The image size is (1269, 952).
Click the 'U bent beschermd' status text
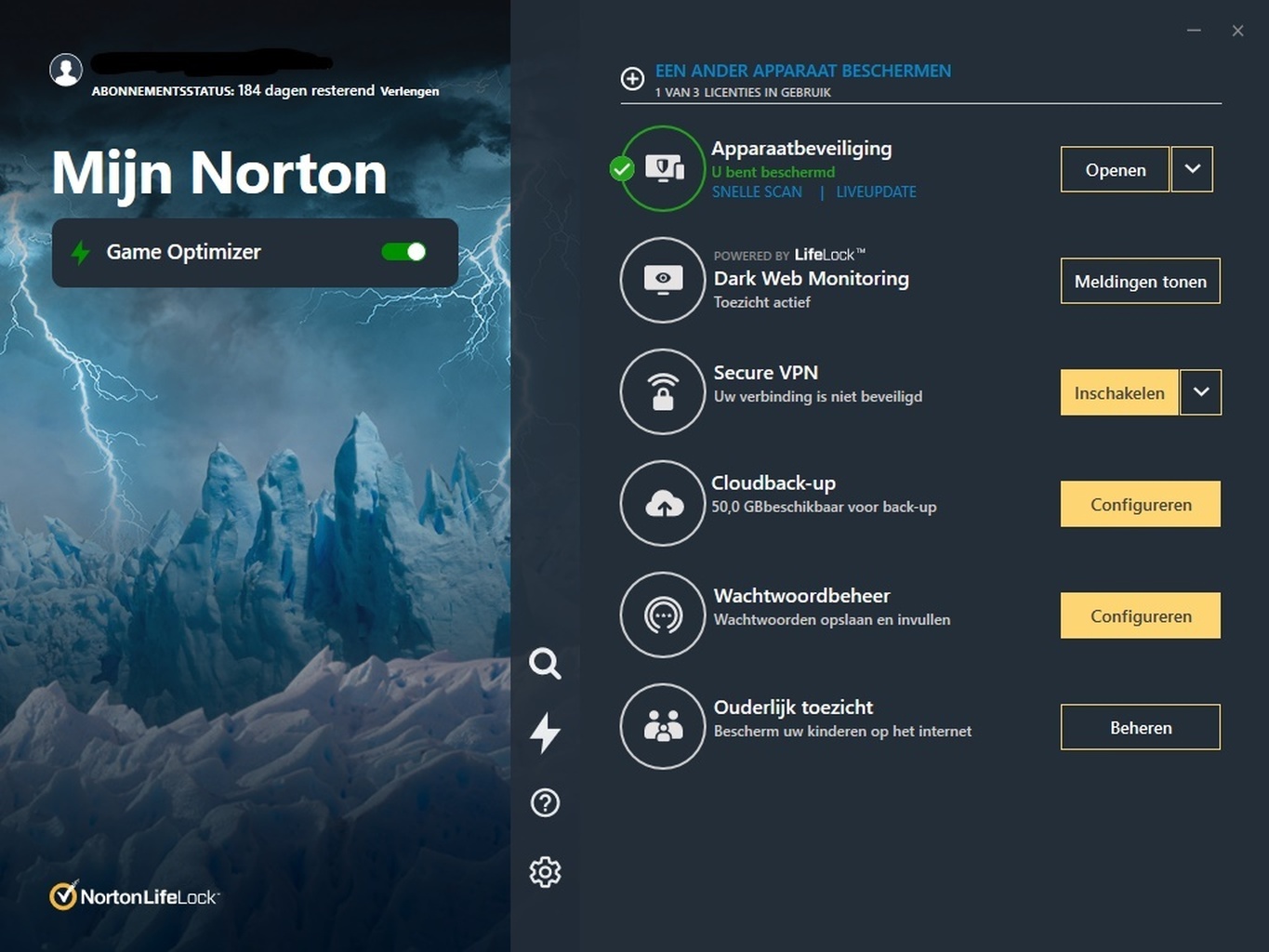(773, 172)
